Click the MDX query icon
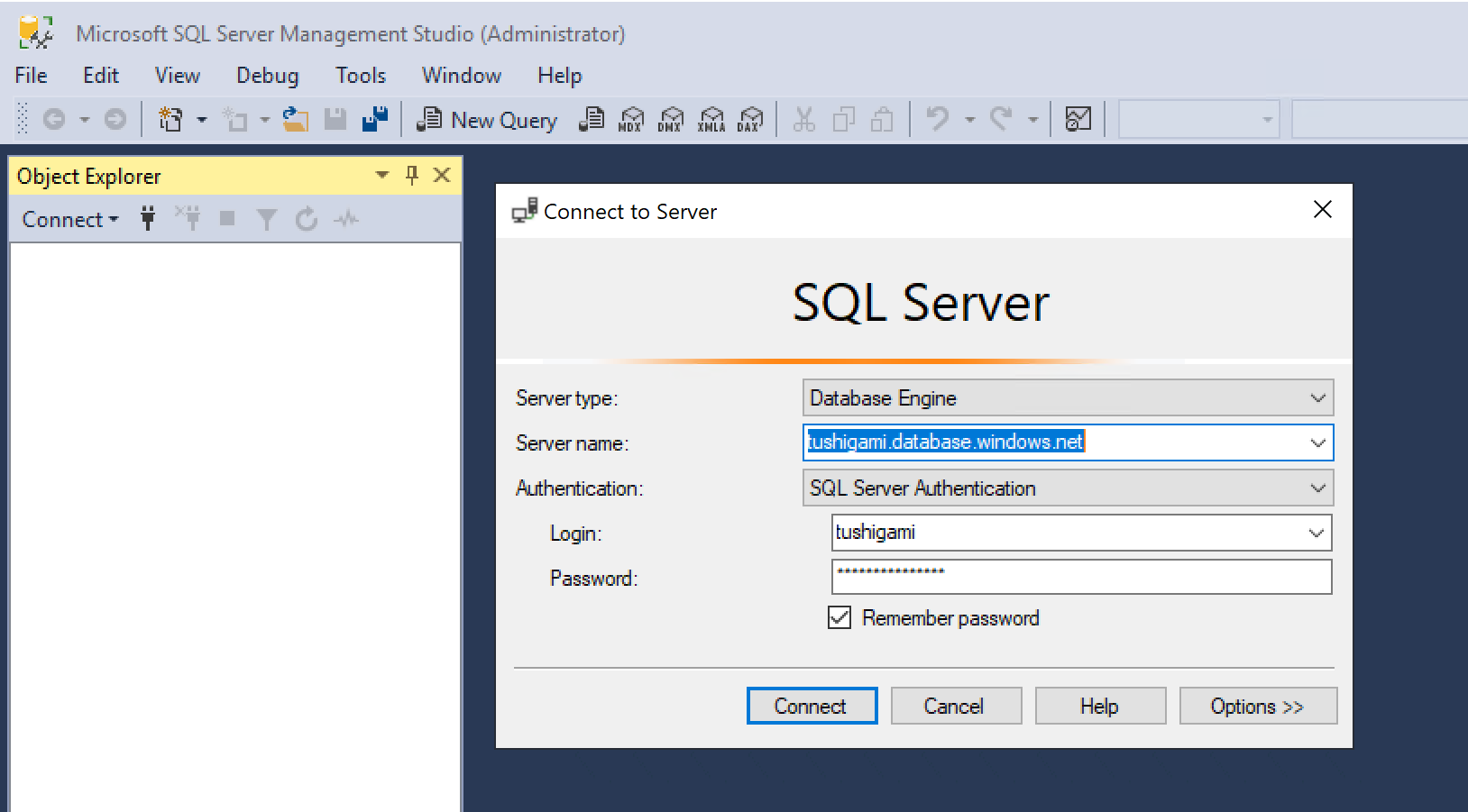Image resolution: width=1468 pixels, height=812 pixels. tap(631, 119)
